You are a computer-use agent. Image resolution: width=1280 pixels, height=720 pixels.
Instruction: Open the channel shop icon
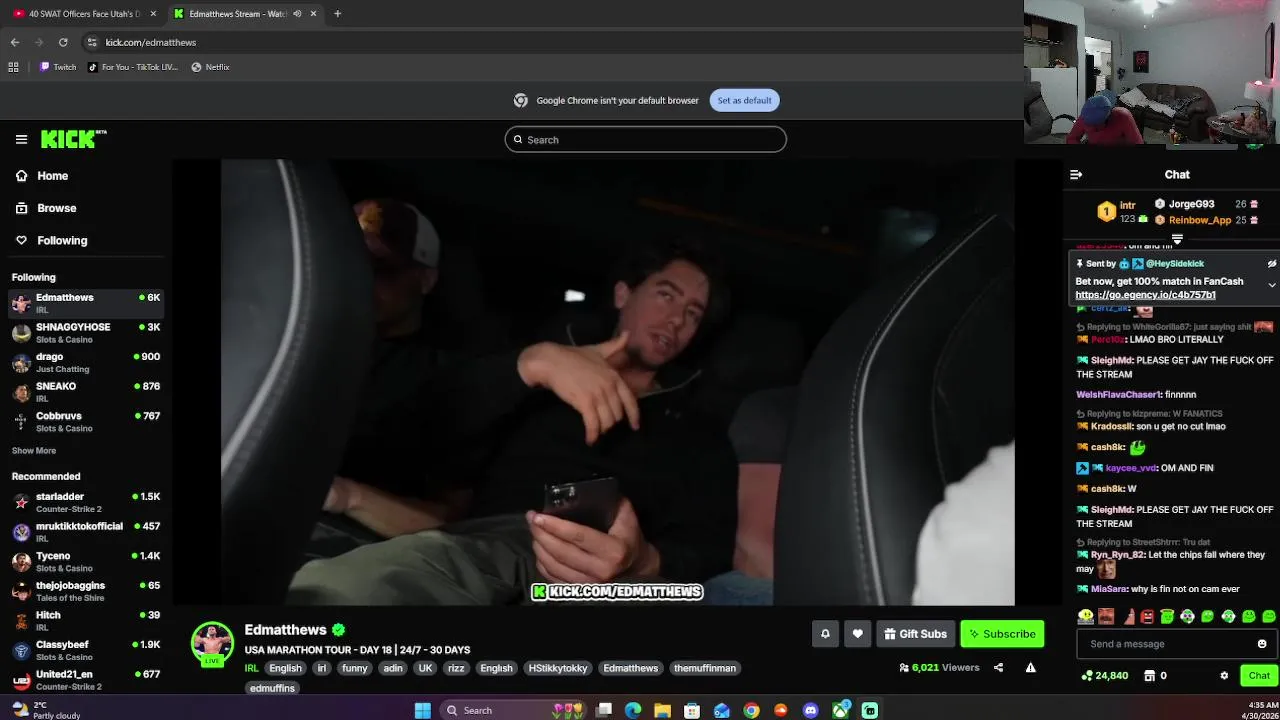pos(1150,676)
